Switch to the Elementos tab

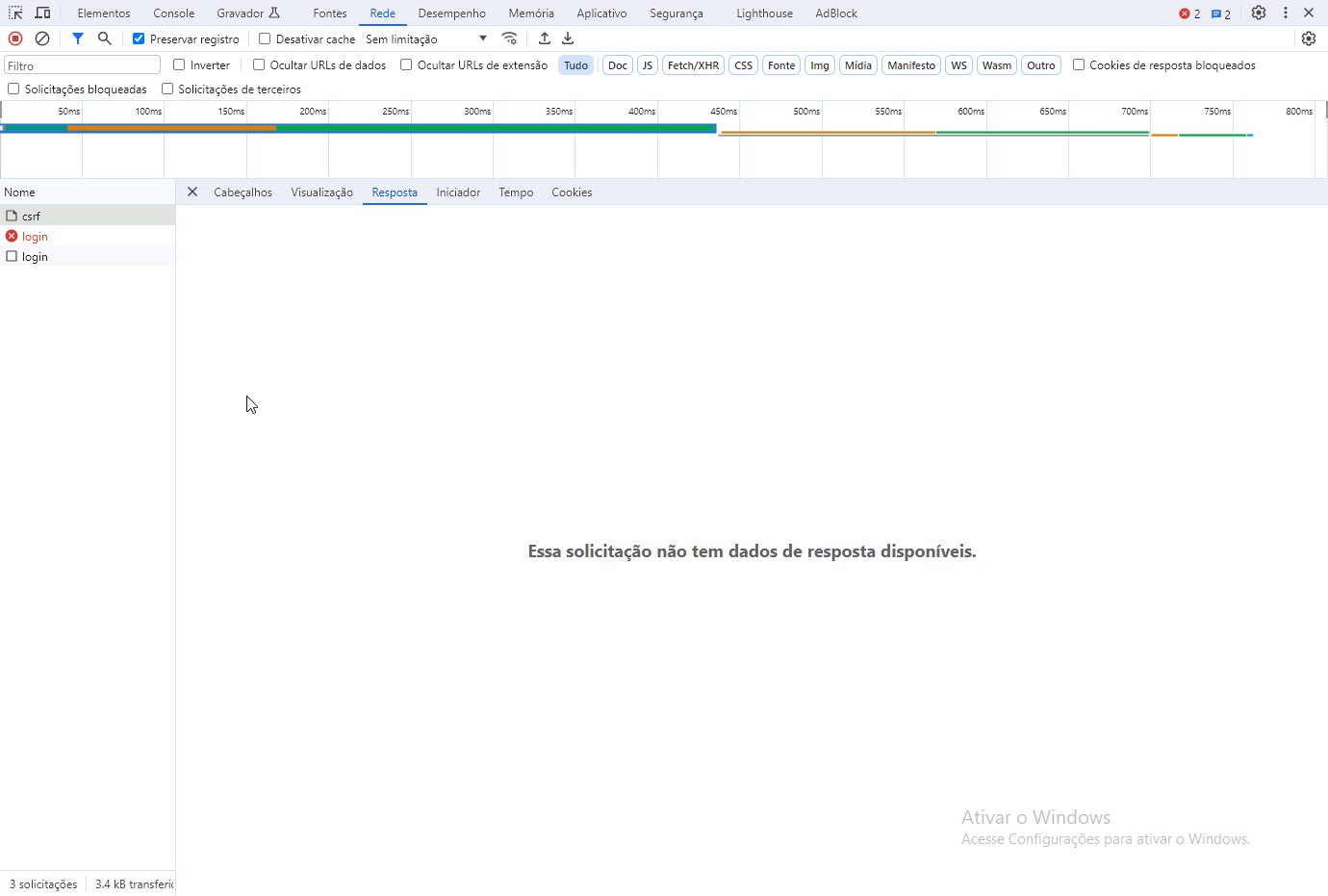coord(104,13)
